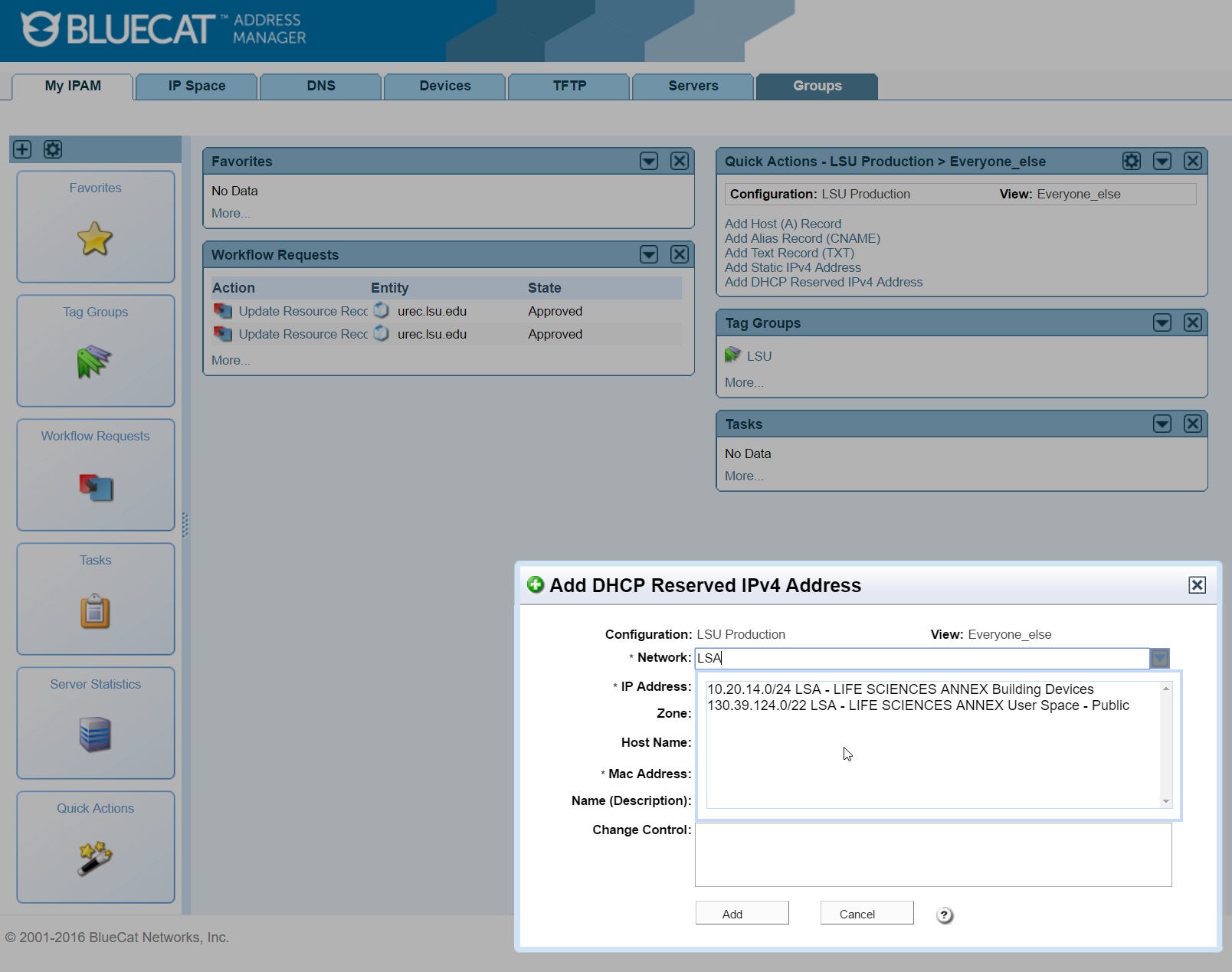Screen dimensions: 1232x972
Task: Click the BlueCat Address Manager logo
Action: click(164, 29)
